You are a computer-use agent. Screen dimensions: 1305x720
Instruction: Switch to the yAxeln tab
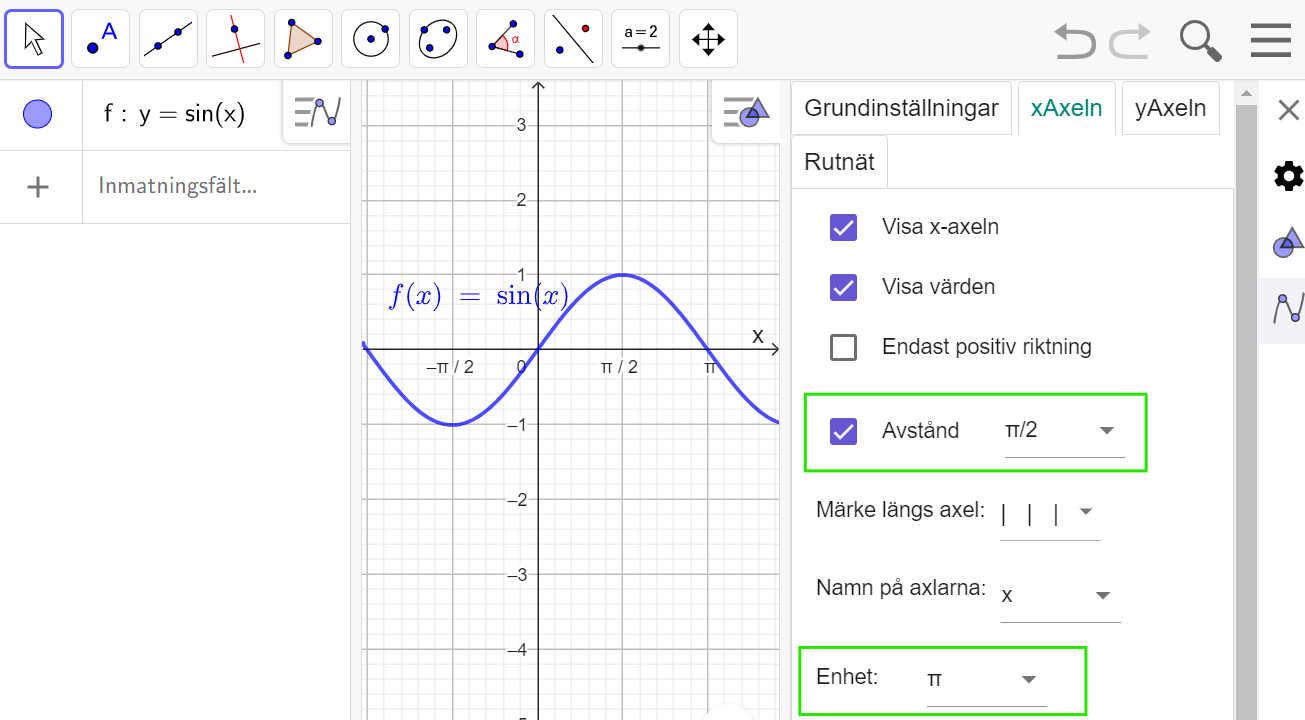[1170, 109]
